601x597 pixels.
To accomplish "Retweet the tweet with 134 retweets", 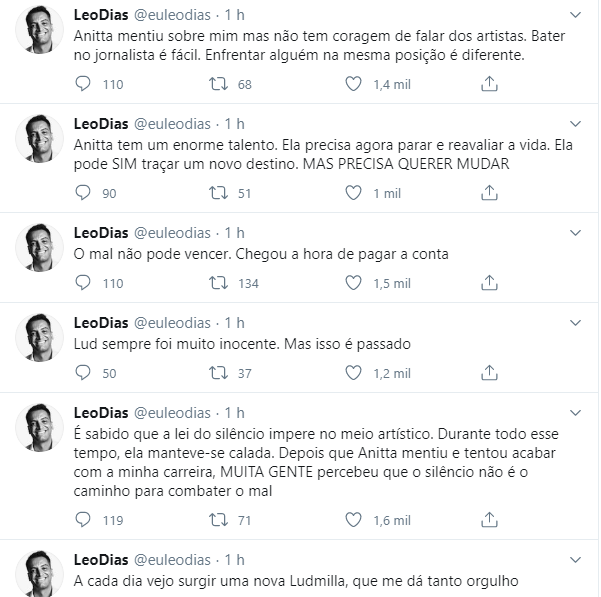I will click(x=218, y=283).
